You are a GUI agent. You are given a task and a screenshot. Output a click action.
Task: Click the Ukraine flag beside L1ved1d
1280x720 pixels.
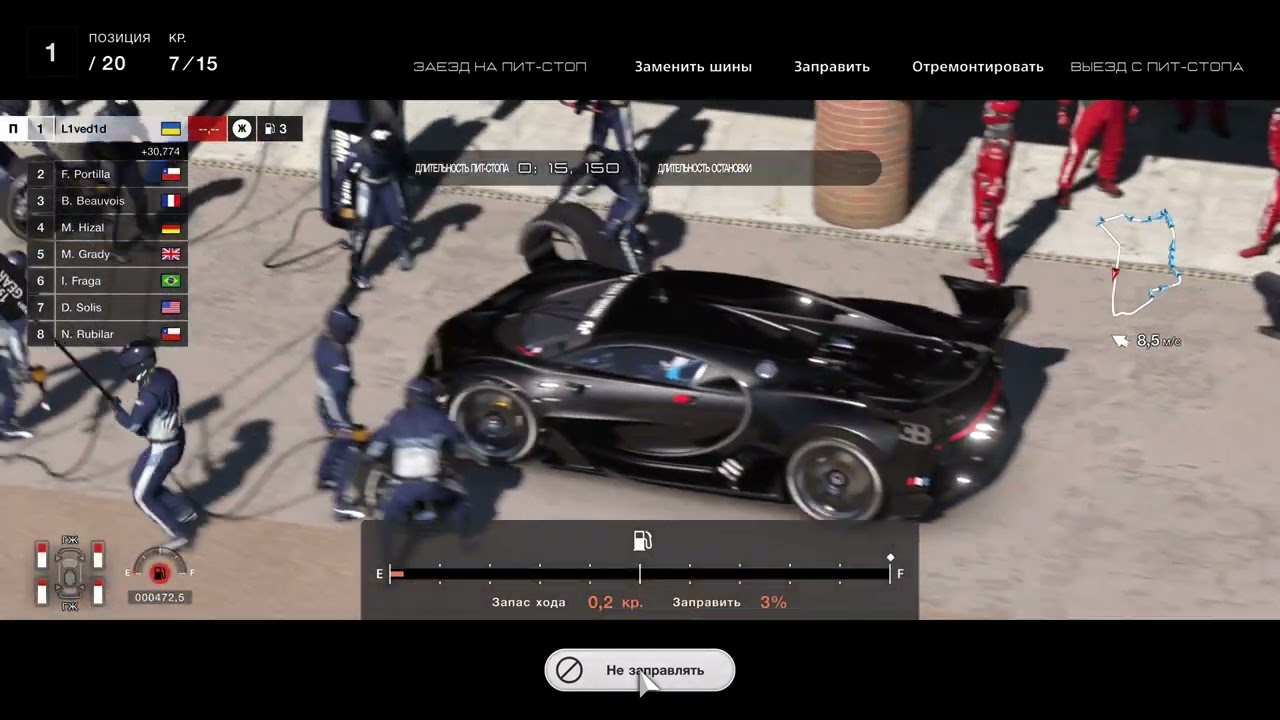tap(171, 129)
